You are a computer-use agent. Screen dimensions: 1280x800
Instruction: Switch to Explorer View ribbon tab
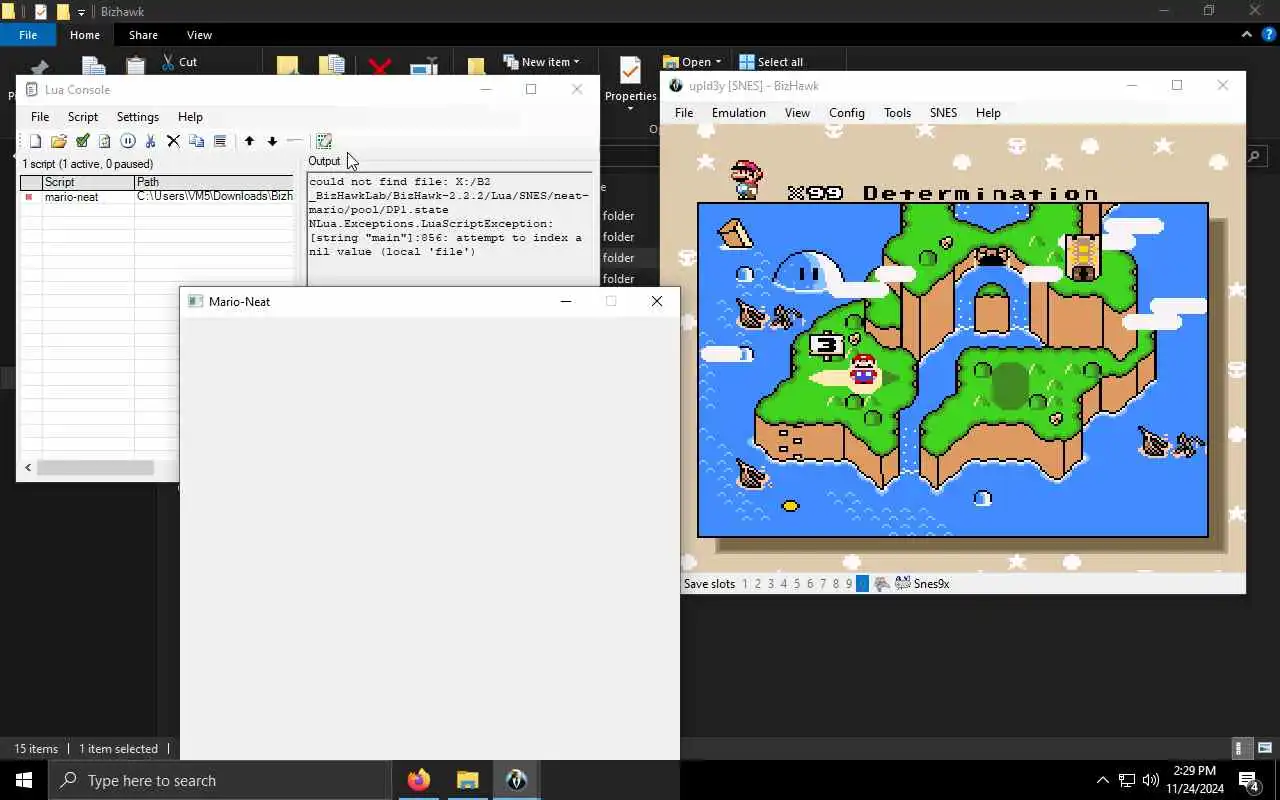(199, 35)
